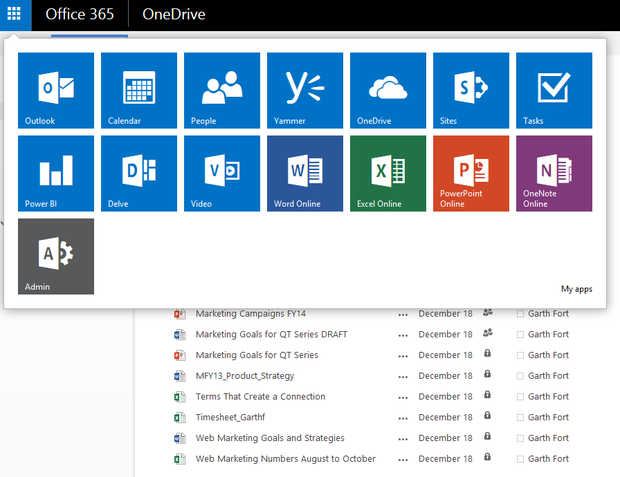The width and height of the screenshot is (620, 477).
Task: Click the My apps link
Action: [x=577, y=289]
